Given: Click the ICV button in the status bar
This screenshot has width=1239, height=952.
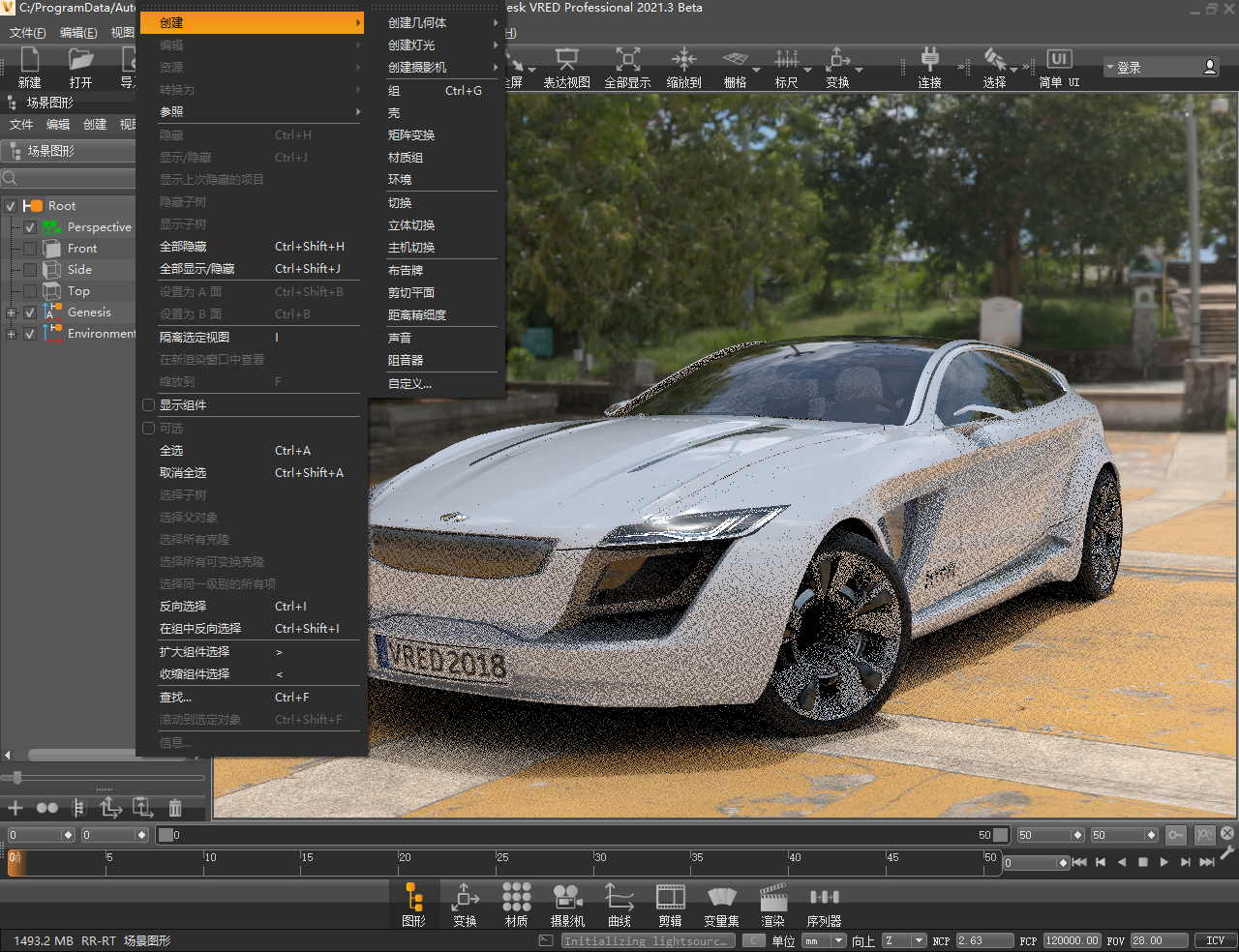Looking at the screenshot, I should click(1215, 940).
